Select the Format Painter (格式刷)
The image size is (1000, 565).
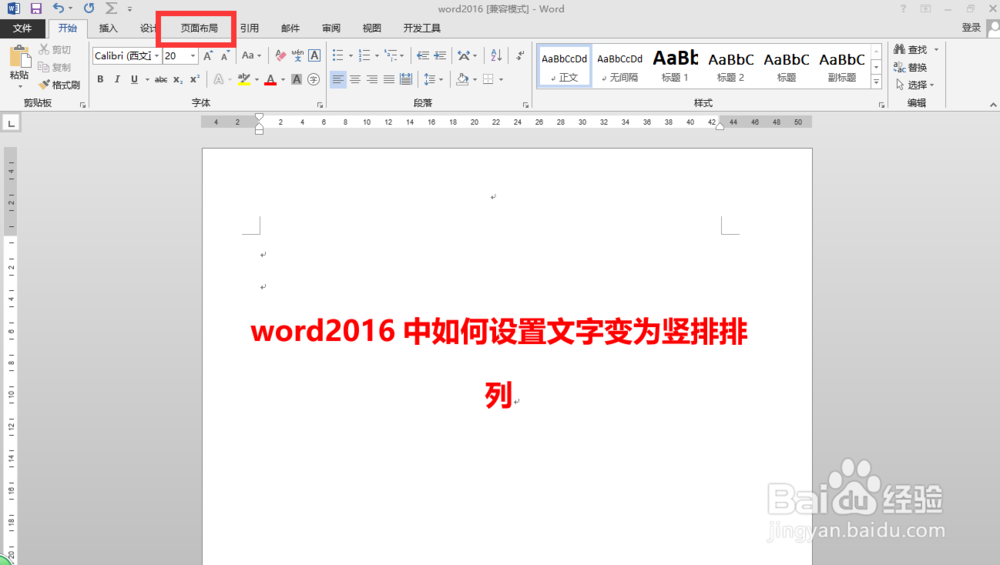point(59,85)
